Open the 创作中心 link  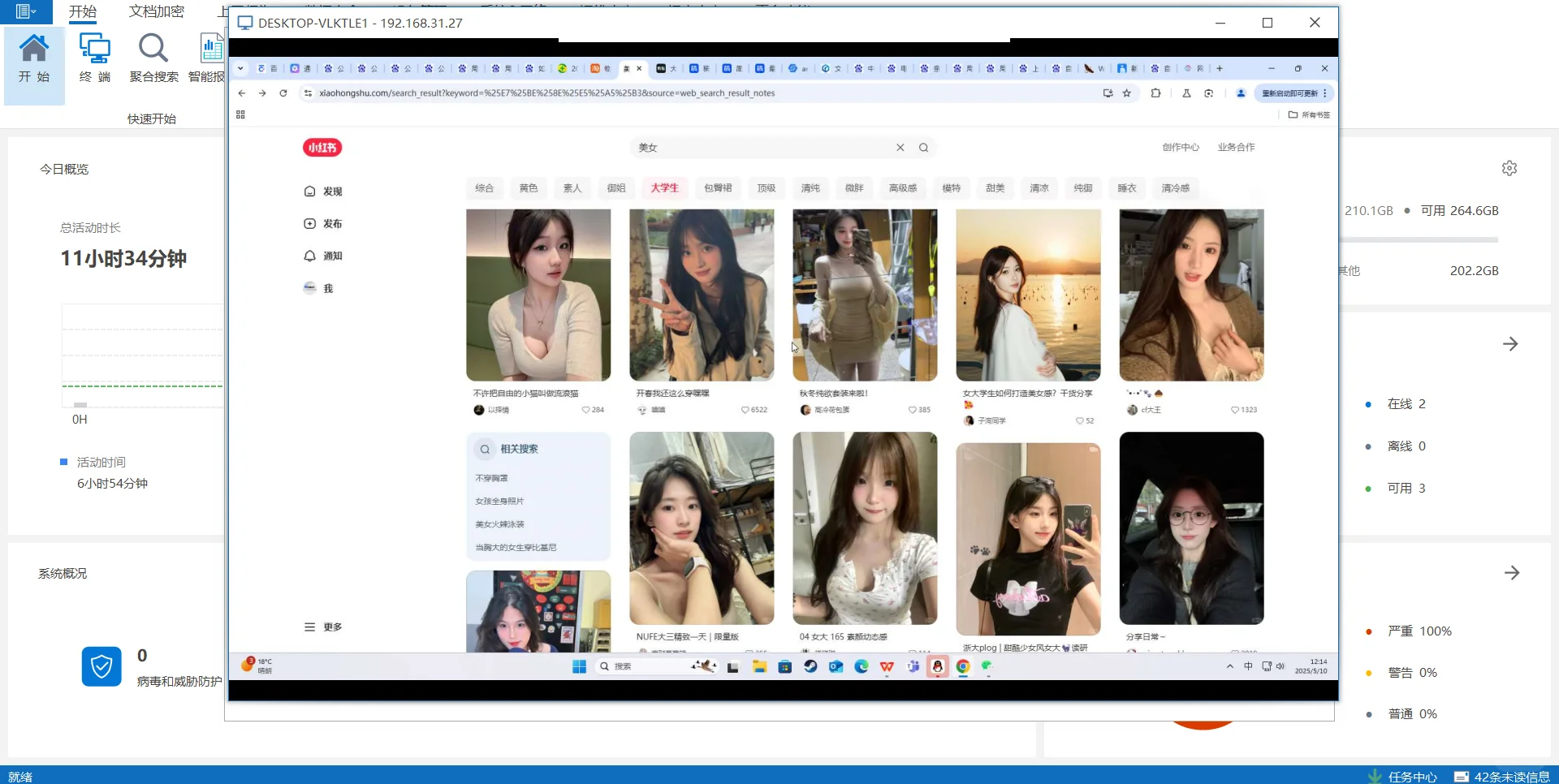coord(1181,147)
